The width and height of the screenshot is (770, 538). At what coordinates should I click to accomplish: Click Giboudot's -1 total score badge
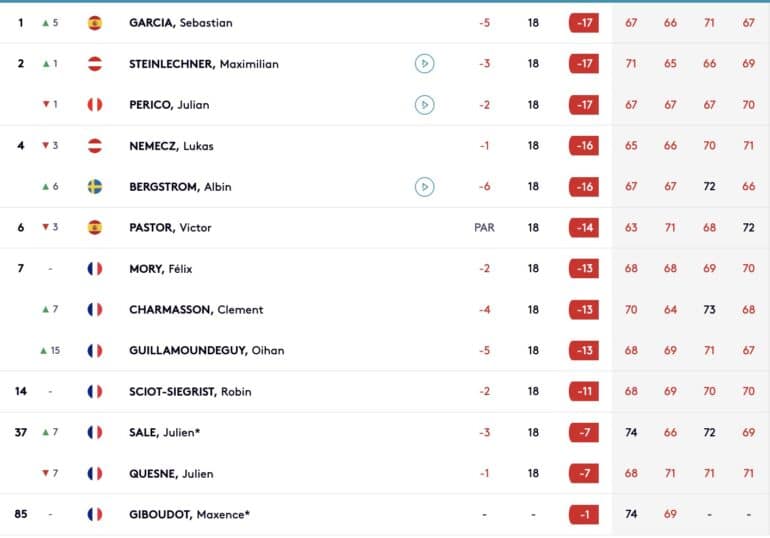584,515
